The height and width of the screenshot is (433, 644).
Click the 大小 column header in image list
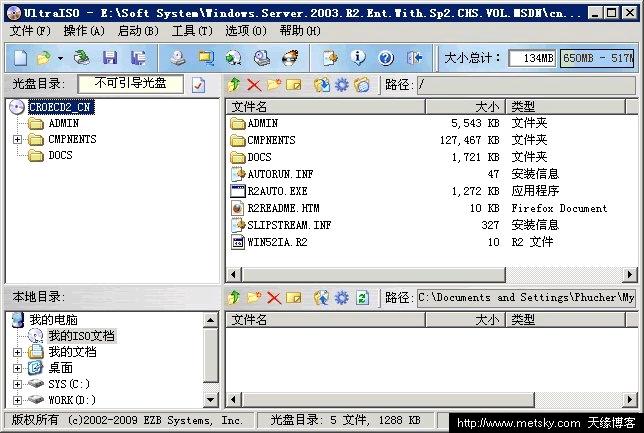pyautogui.click(x=465, y=107)
